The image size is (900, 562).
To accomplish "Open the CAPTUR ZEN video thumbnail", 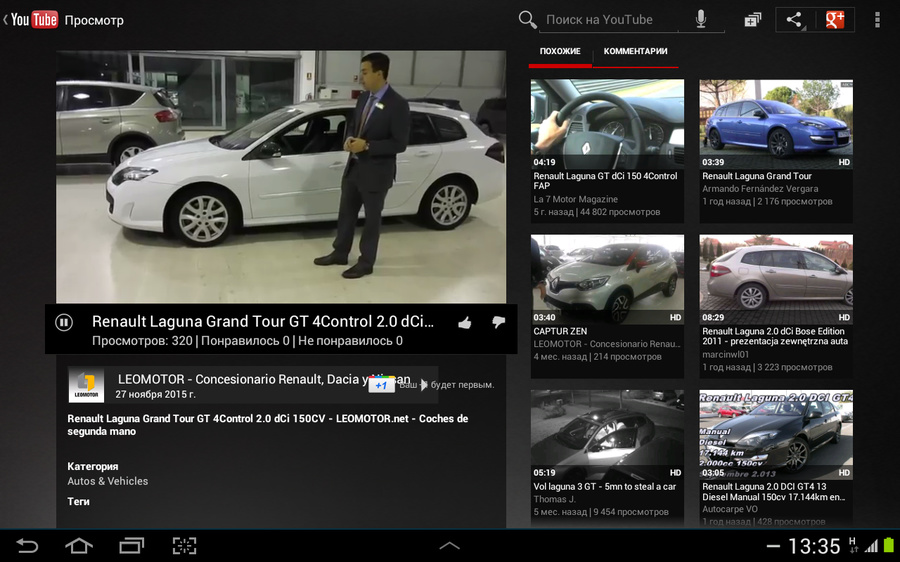I will pos(607,279).
